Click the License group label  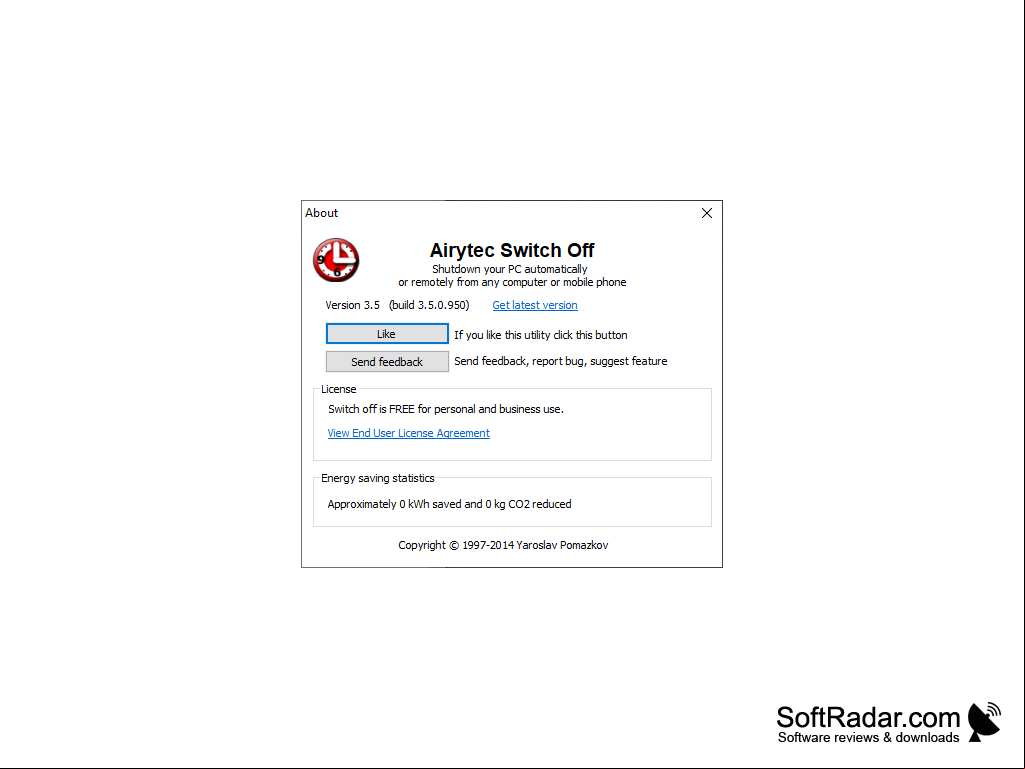point(339,389)
